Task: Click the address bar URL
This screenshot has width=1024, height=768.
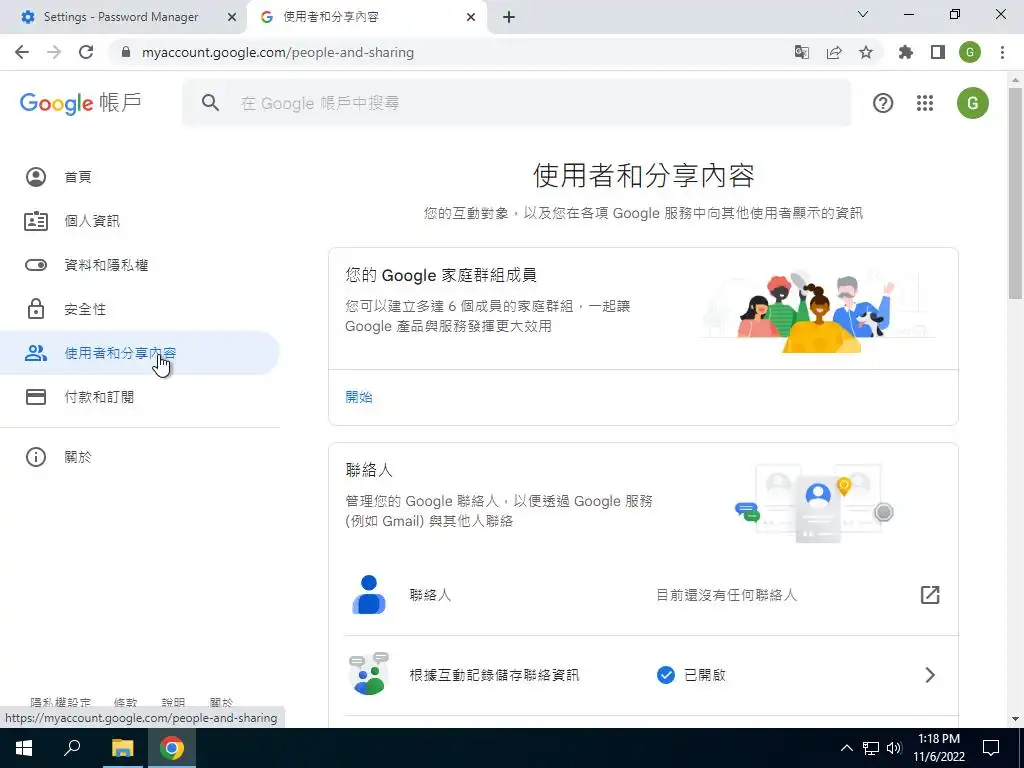Action: (278, 52)
